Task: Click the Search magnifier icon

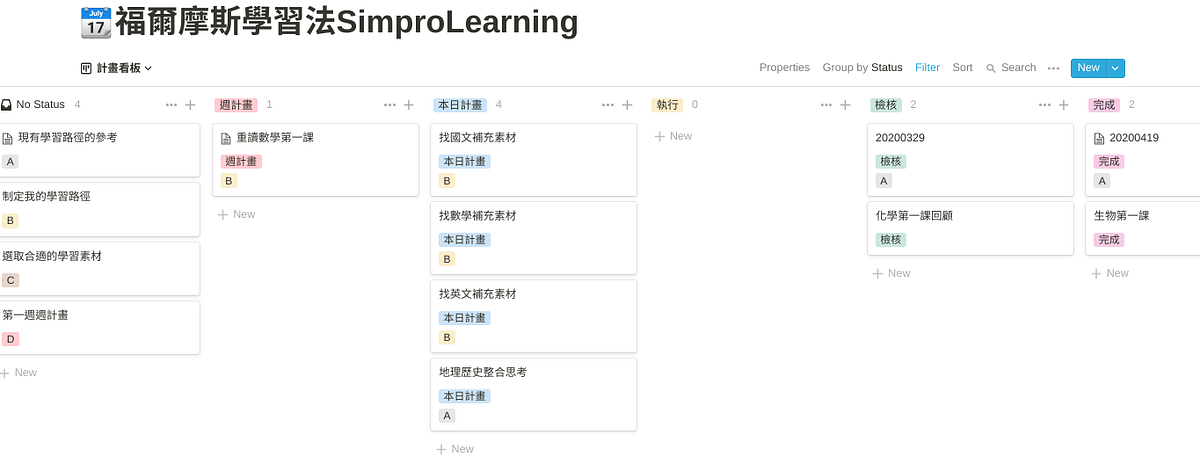Action: [x=991, y=69]
